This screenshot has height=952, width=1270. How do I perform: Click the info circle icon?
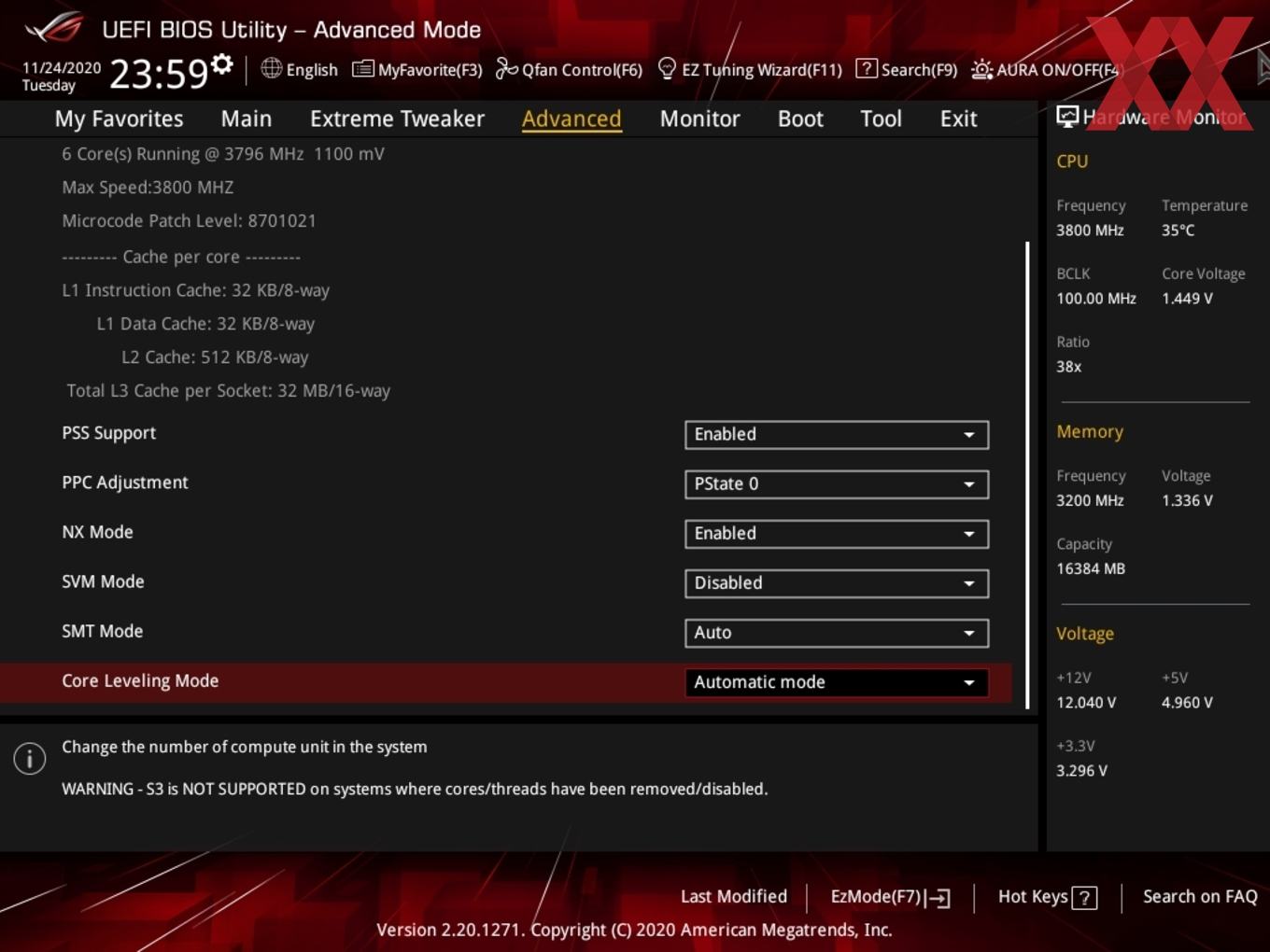pos(30,758)
